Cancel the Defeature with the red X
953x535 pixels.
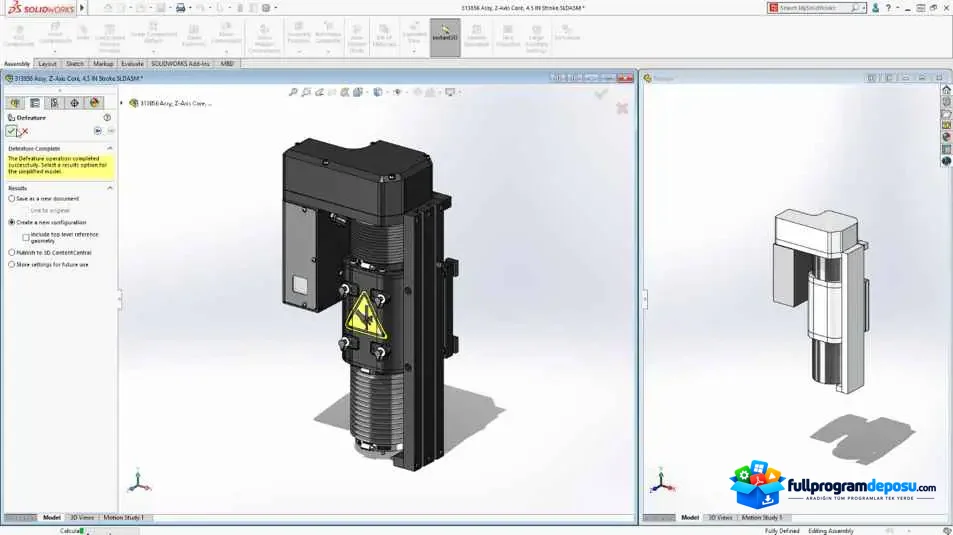[25, 131]
